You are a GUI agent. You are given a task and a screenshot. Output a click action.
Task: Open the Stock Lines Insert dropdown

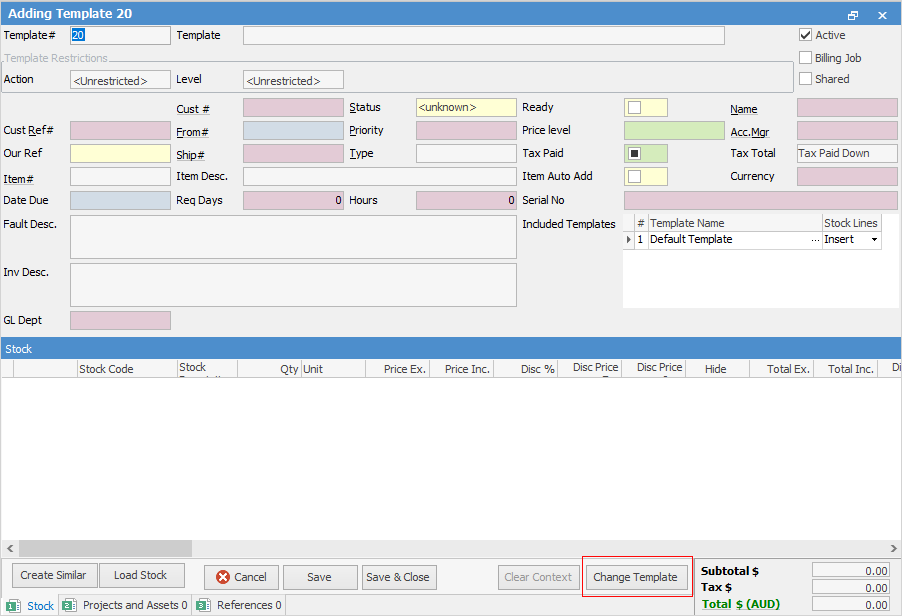(874, 240)
